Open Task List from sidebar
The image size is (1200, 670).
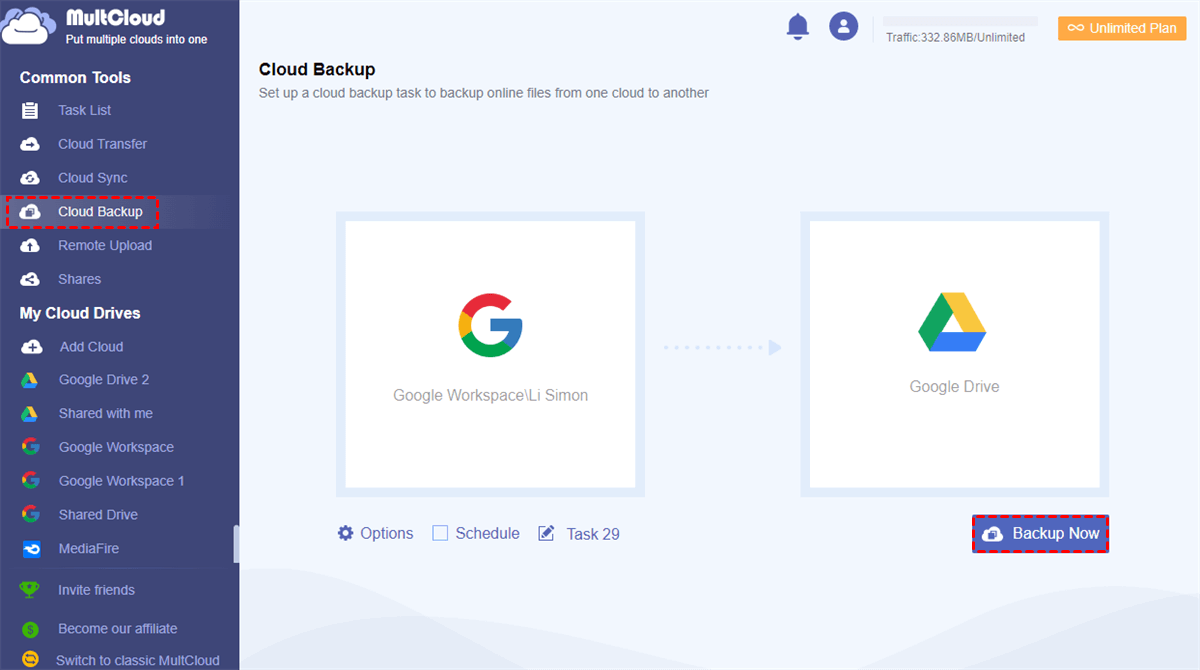(x=85, y=110)
